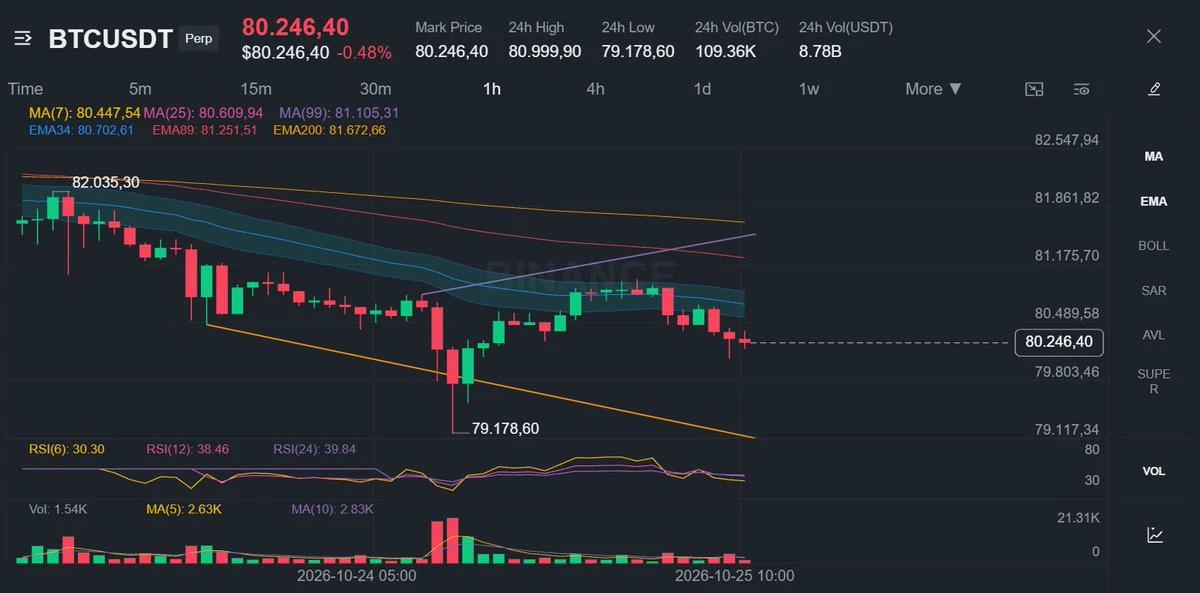Click the MA(25) 80.609,94 legend label
This screenshot has height=593, width=1200.
(x=203, y=113)
